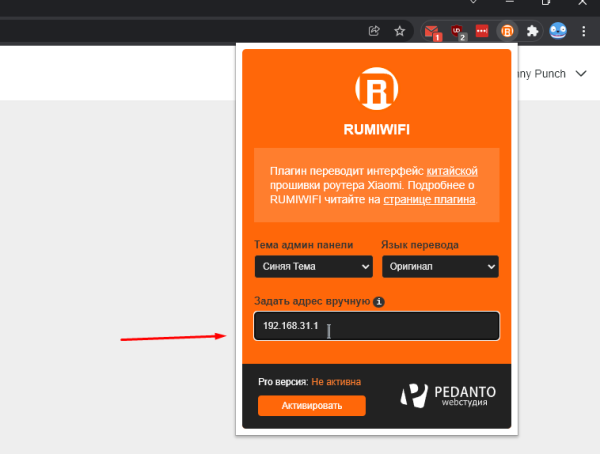This screenshot has height=454, width=600.
Task: Follow the 'китайской' link
Action: (452, 171)
